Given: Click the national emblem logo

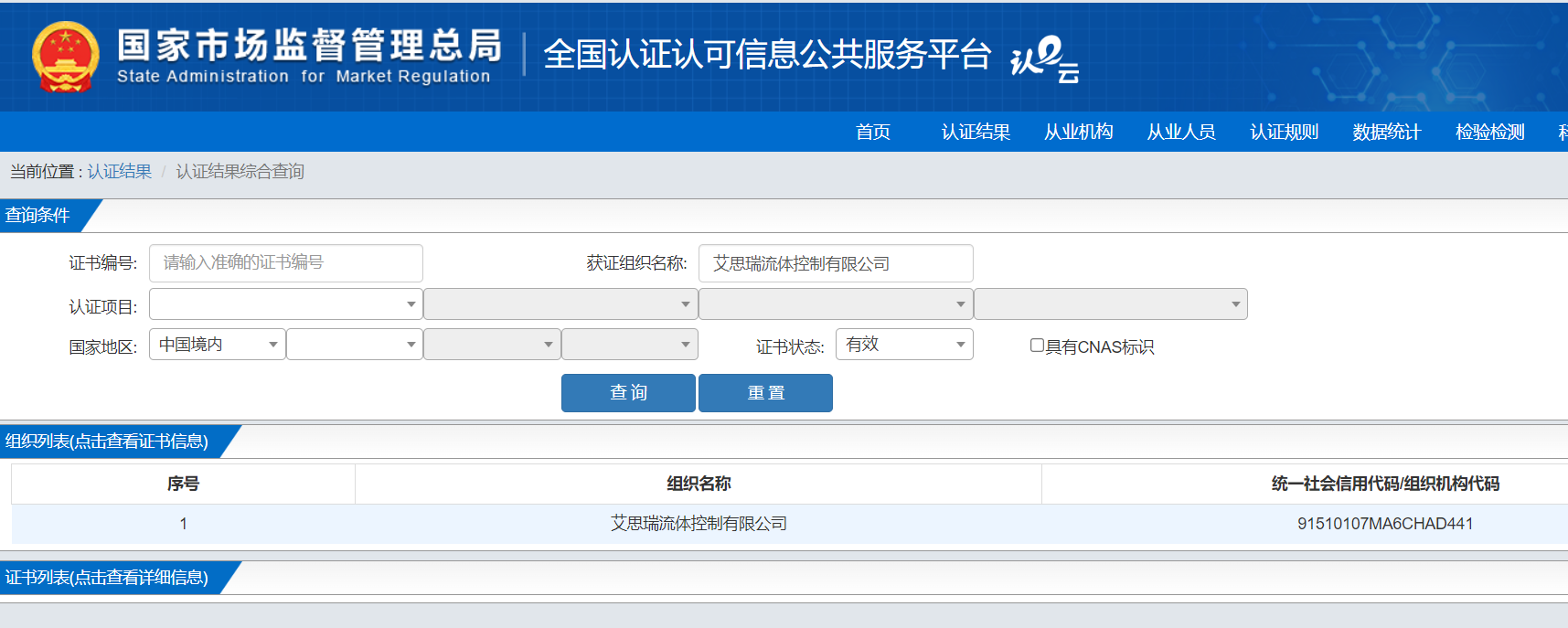Looking at the screenshot, I should point(65,57).
